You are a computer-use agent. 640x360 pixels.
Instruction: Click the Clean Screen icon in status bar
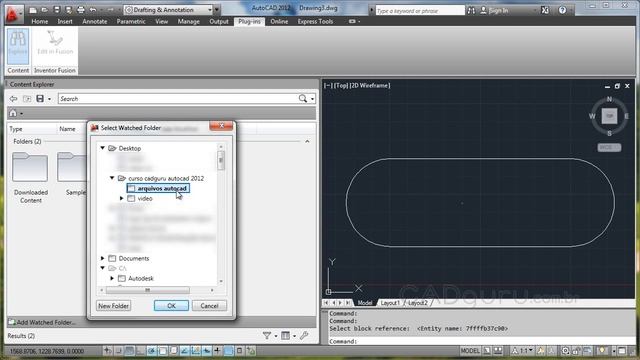click(x=622, y=351)
